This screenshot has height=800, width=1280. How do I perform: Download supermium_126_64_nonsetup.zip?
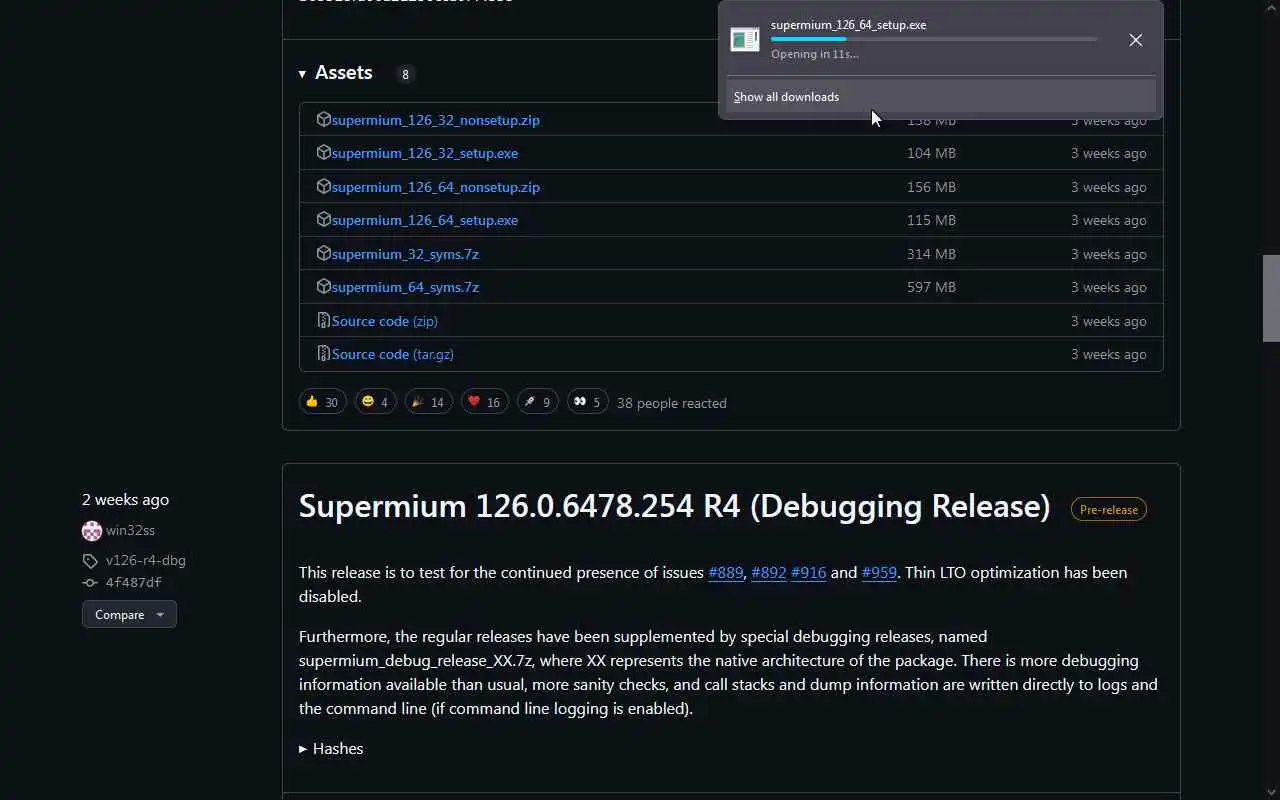436,187
